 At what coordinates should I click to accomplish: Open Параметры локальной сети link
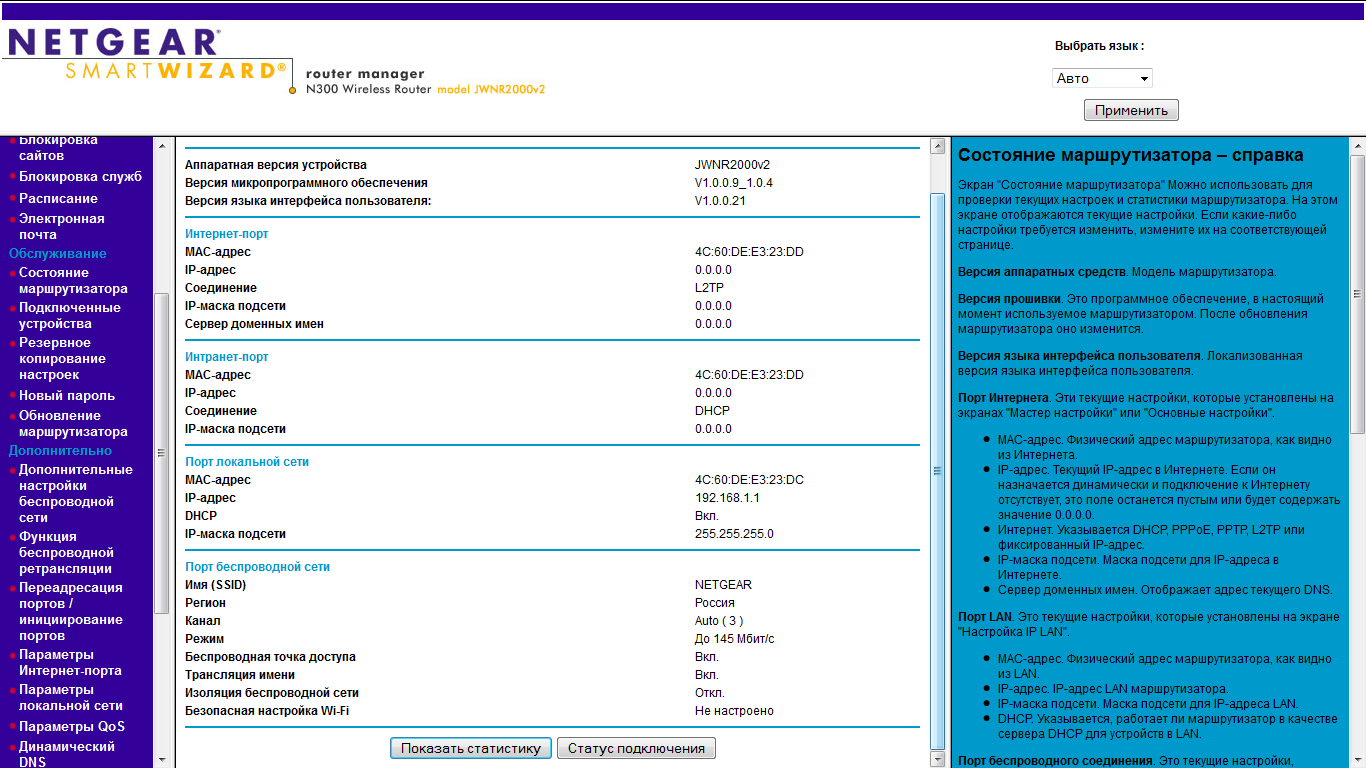(x=70, y=697)
